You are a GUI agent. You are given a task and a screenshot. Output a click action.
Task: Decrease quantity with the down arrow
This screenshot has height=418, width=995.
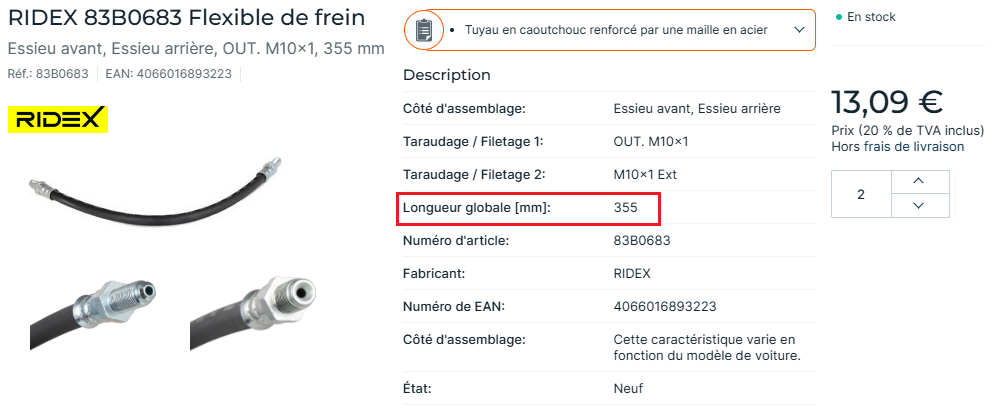pos(918,206)
